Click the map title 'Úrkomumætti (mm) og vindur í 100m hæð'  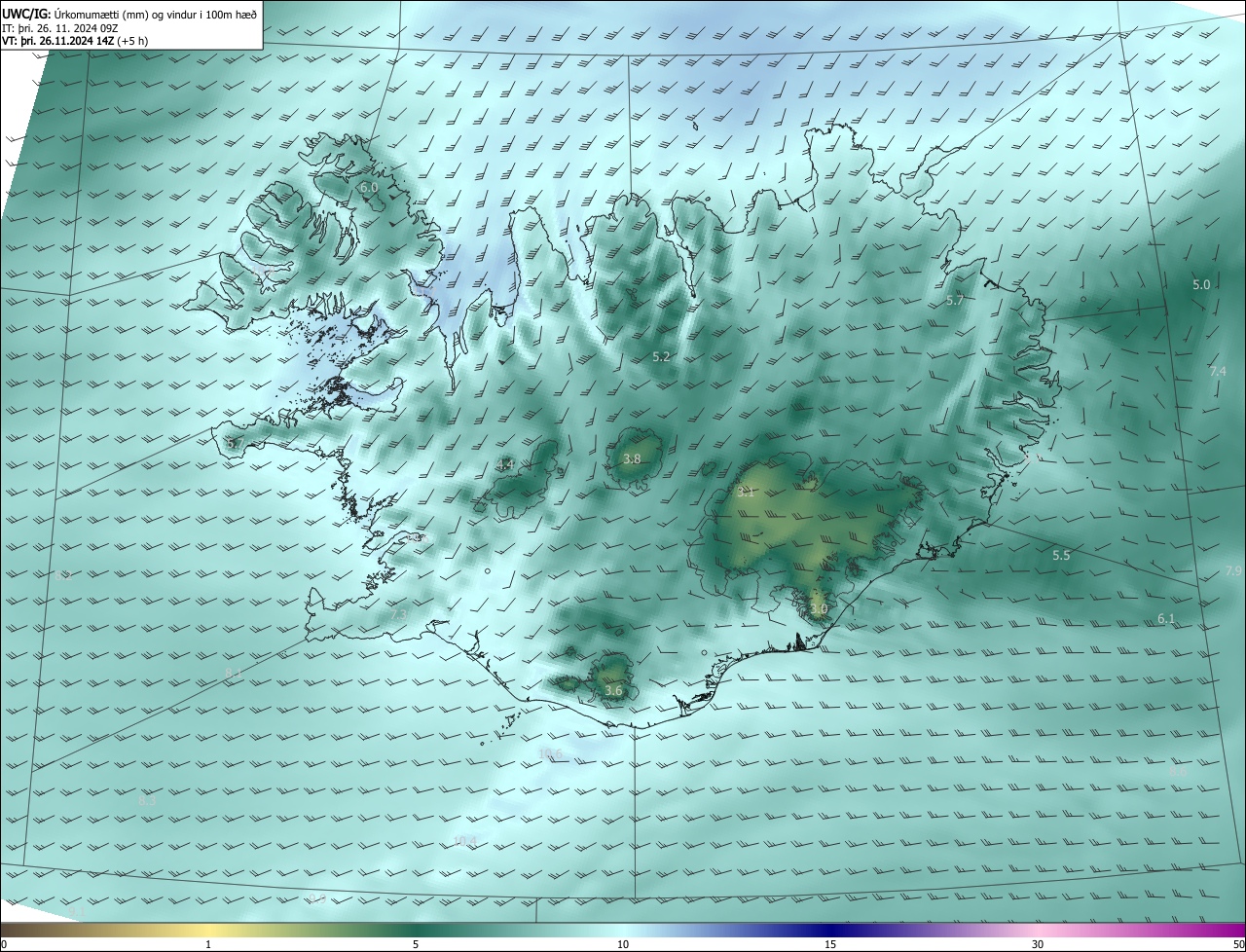point(156,14)
